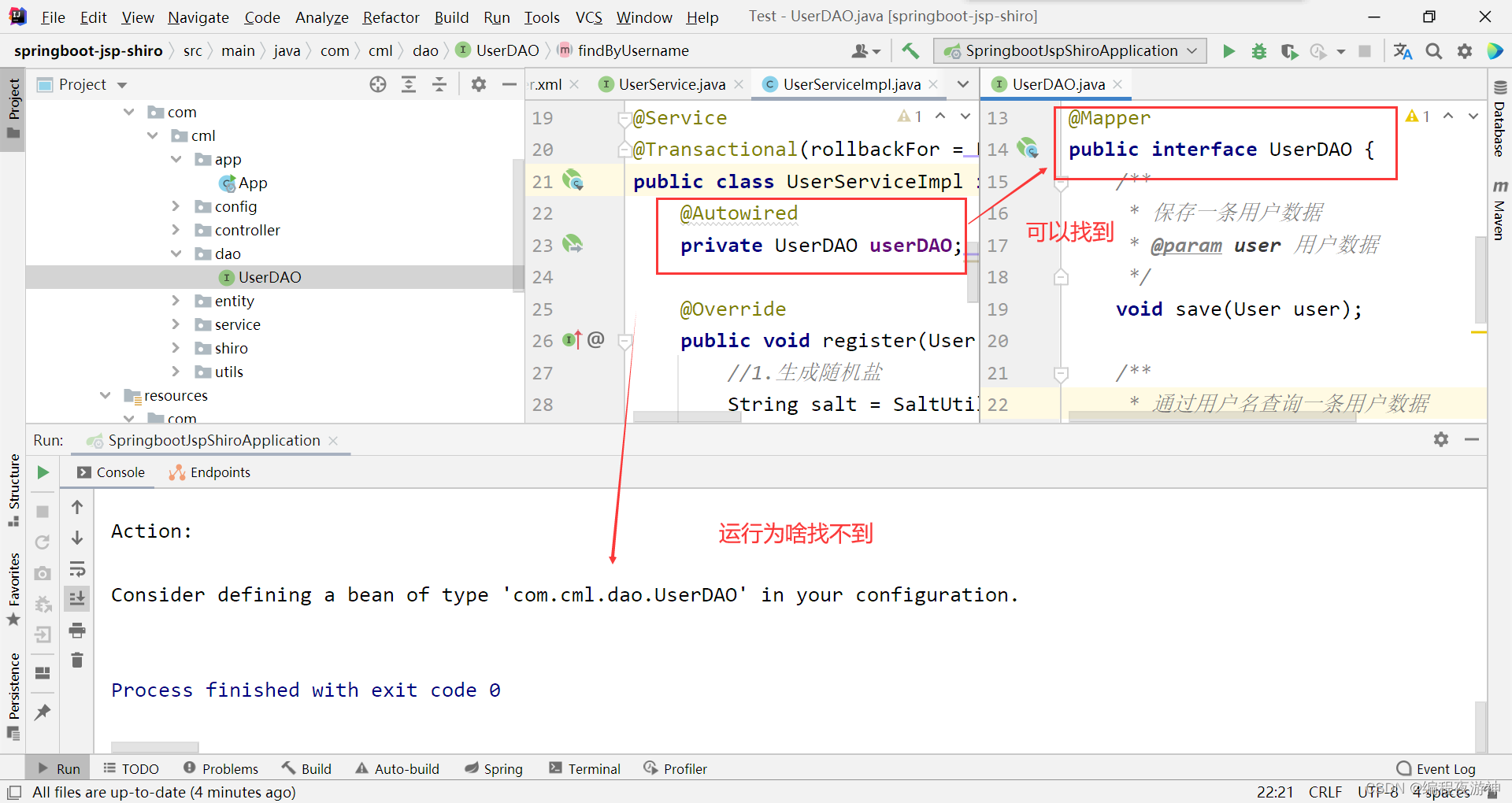The height and width of the screenshot is (803, 1512).
Task: Pin the Run tab
Action: pyautogui.click(x=43, y=712)
